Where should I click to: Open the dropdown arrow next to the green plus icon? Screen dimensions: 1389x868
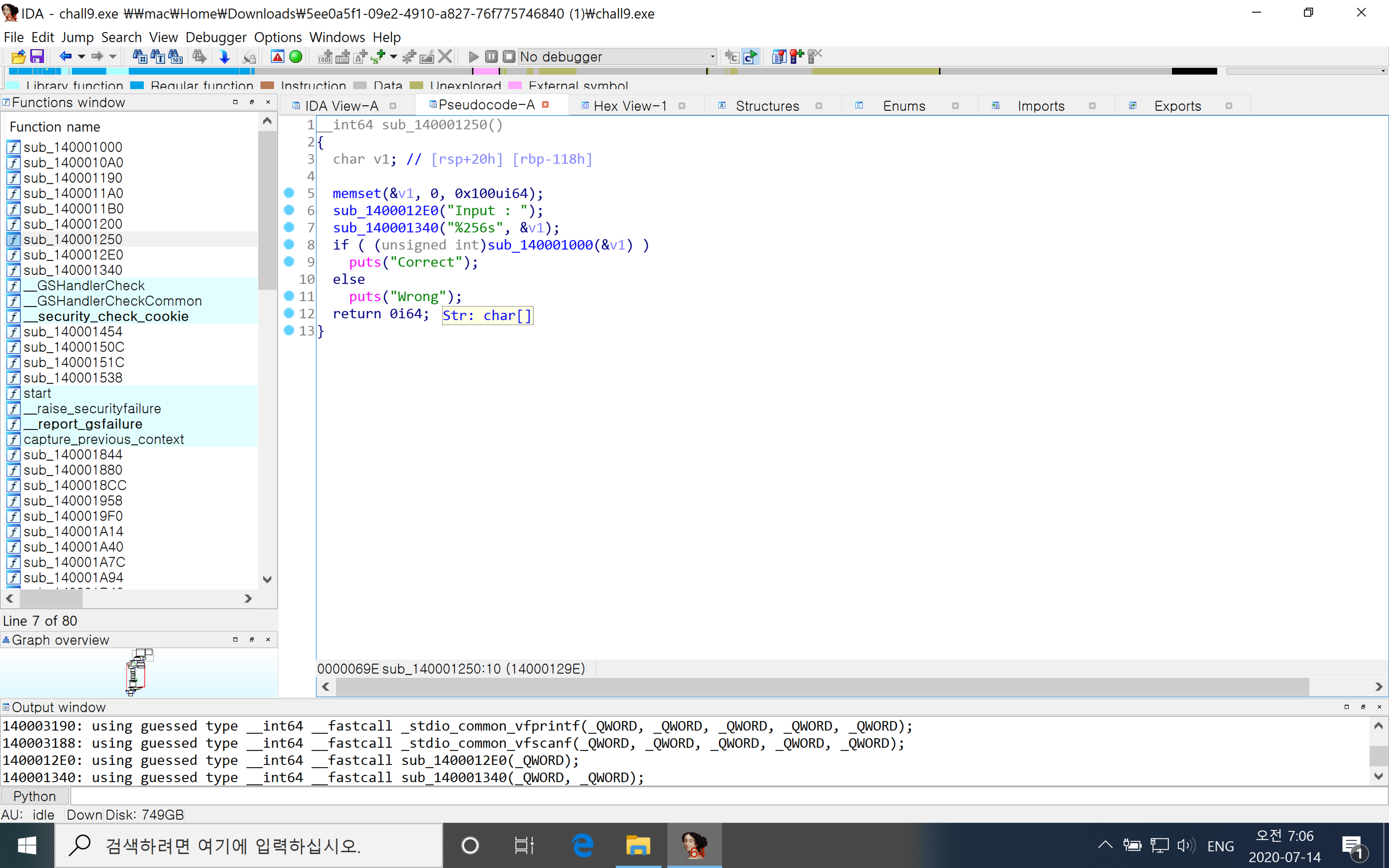(x=393, y=56)
